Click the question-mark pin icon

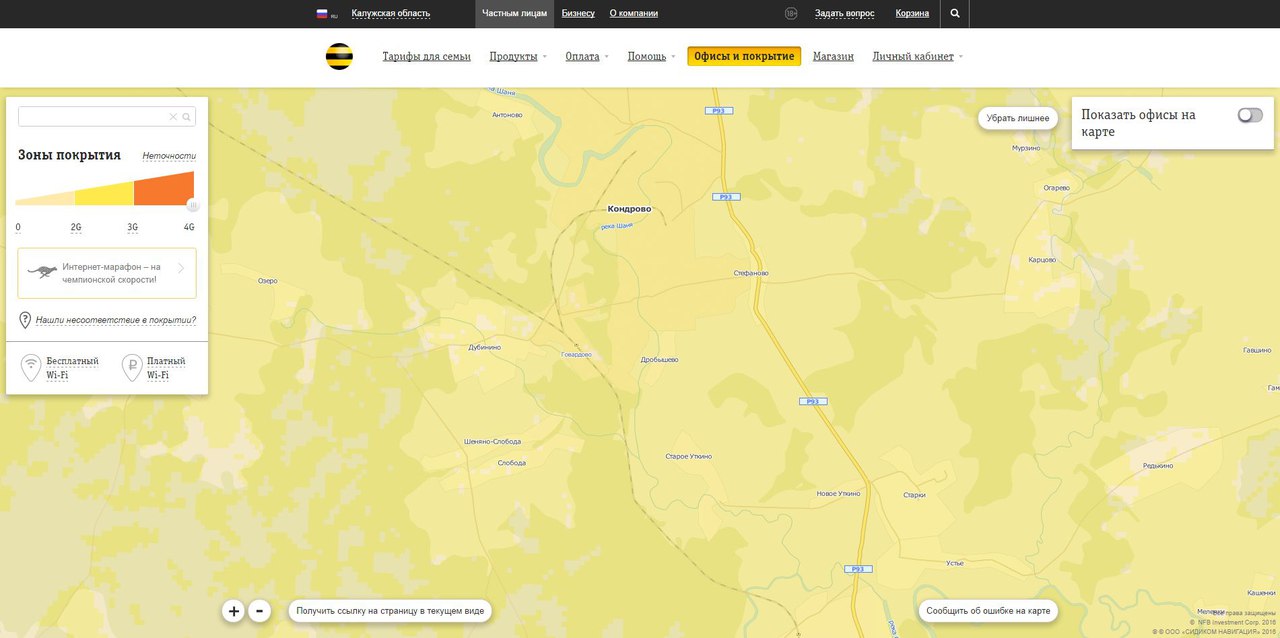click(25, 320)
